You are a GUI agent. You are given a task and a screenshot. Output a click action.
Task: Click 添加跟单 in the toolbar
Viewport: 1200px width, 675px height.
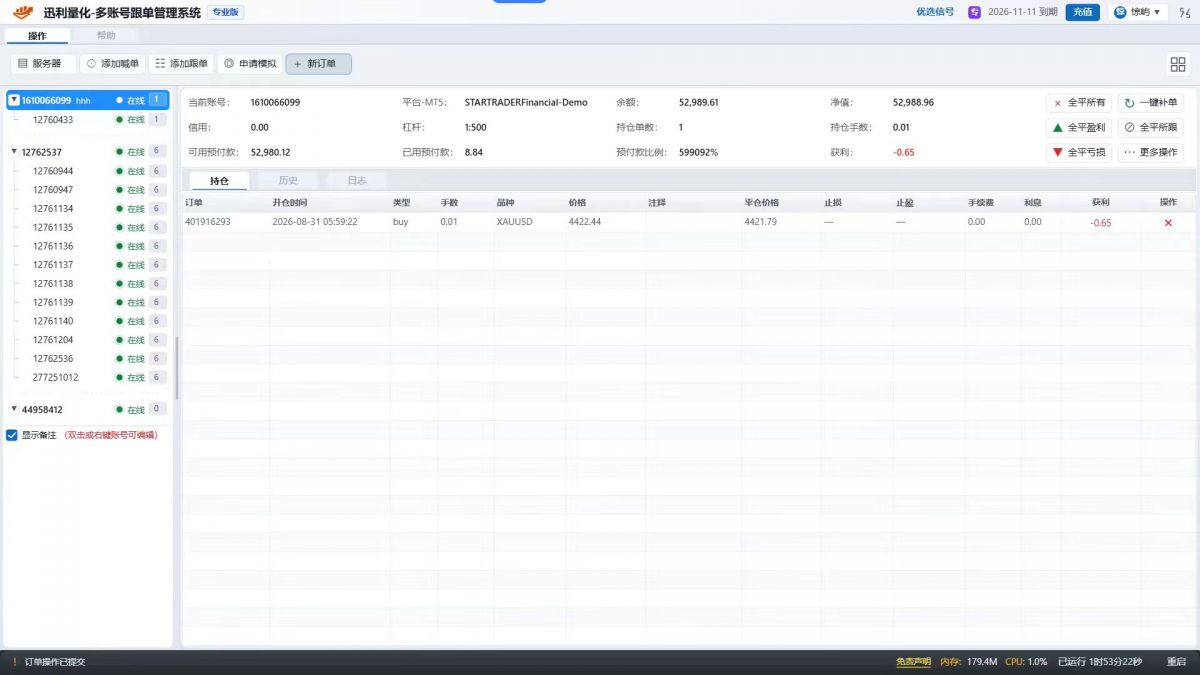(x=181, y=63)
